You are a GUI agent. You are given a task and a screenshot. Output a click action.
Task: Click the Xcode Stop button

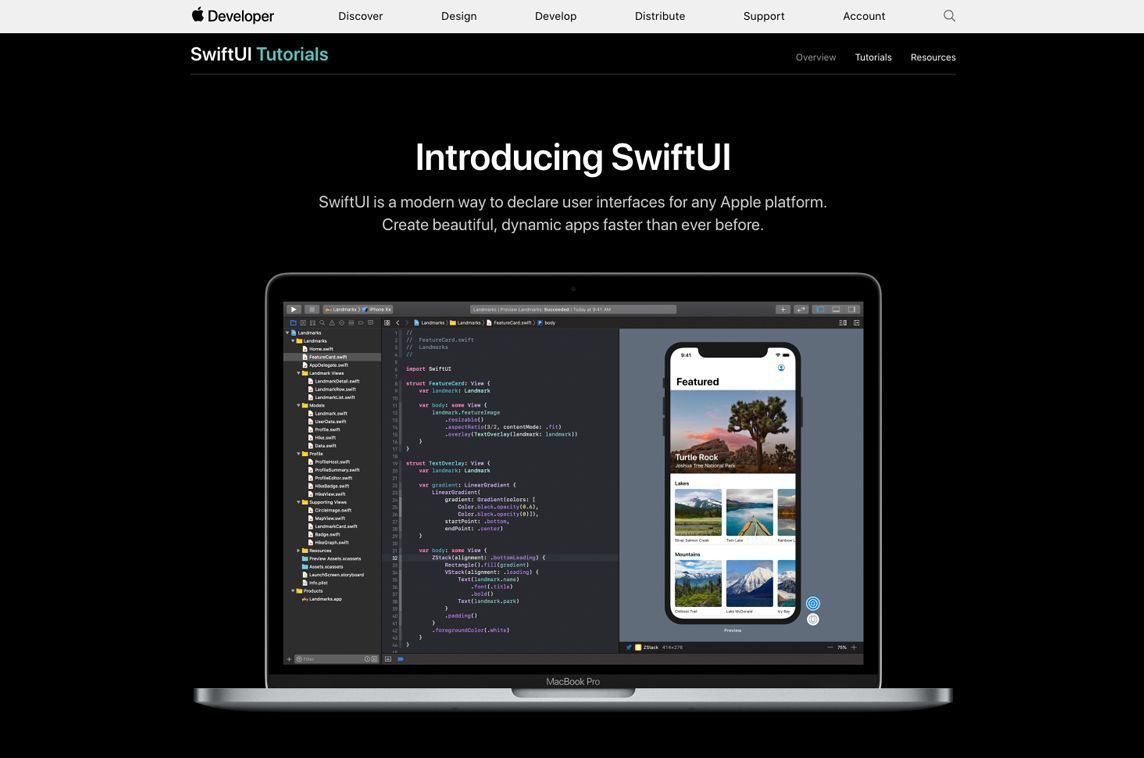pos(312,309)
